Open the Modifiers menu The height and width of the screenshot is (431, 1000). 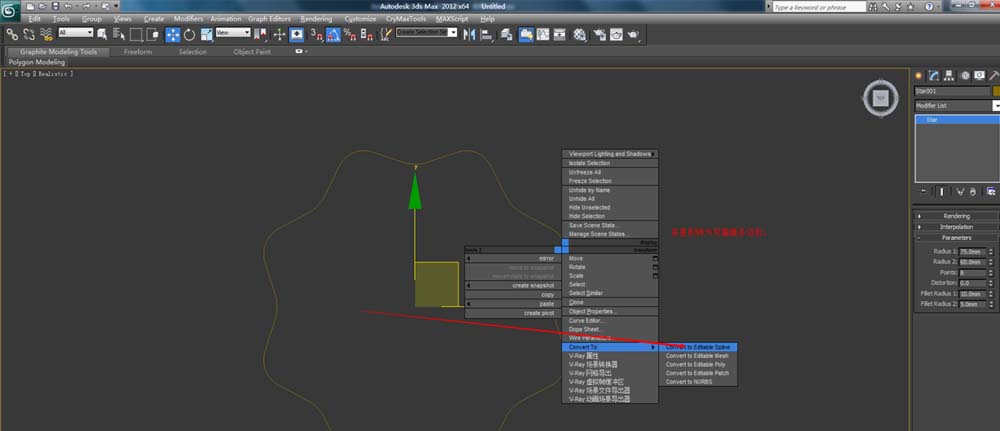pyautogui.click(x=188, y=19)
